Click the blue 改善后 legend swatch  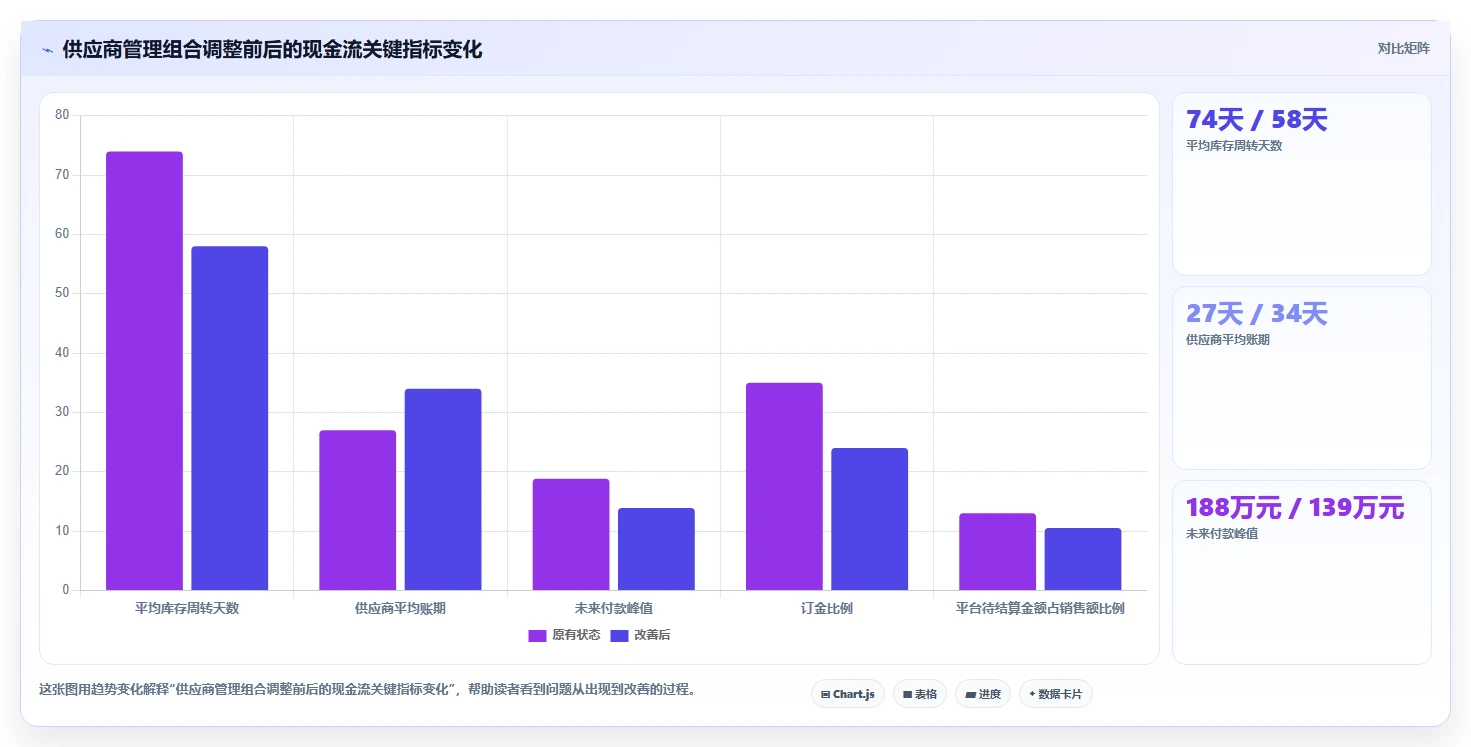[x=619, y=635]
